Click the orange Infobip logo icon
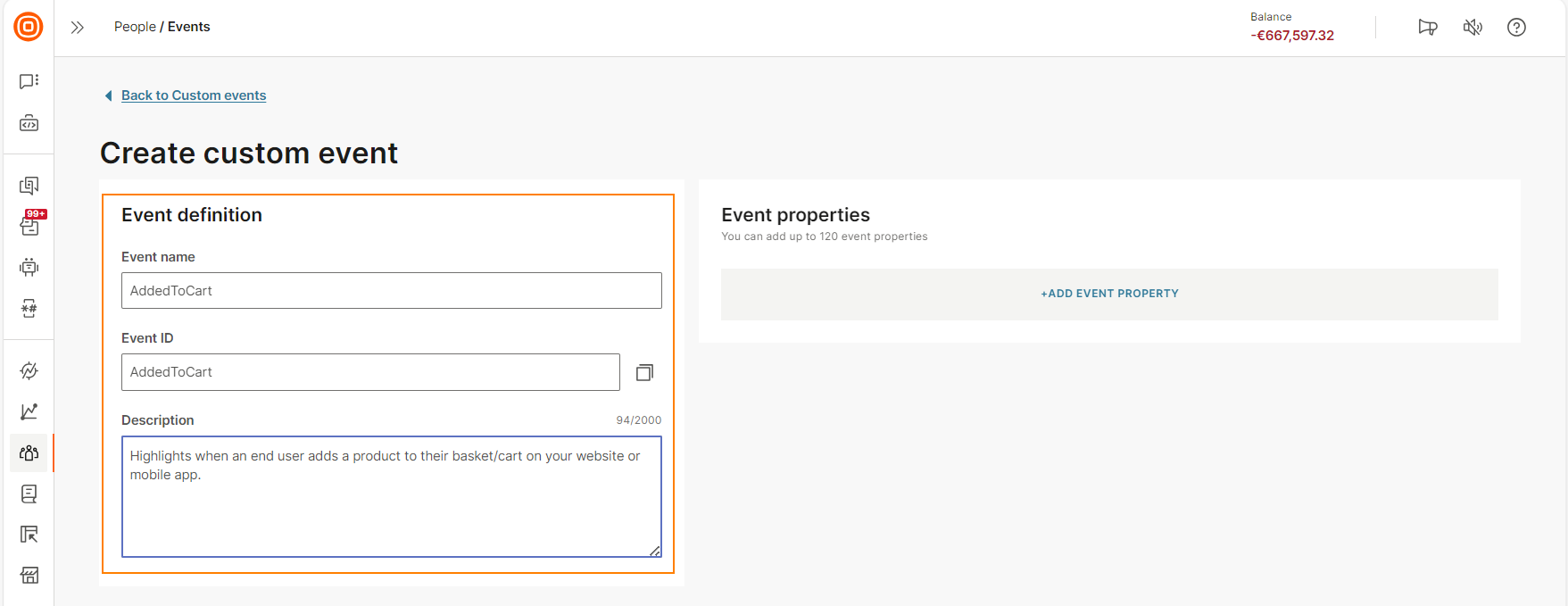This screenshot has height=606, width=1568. pos(29,27)
